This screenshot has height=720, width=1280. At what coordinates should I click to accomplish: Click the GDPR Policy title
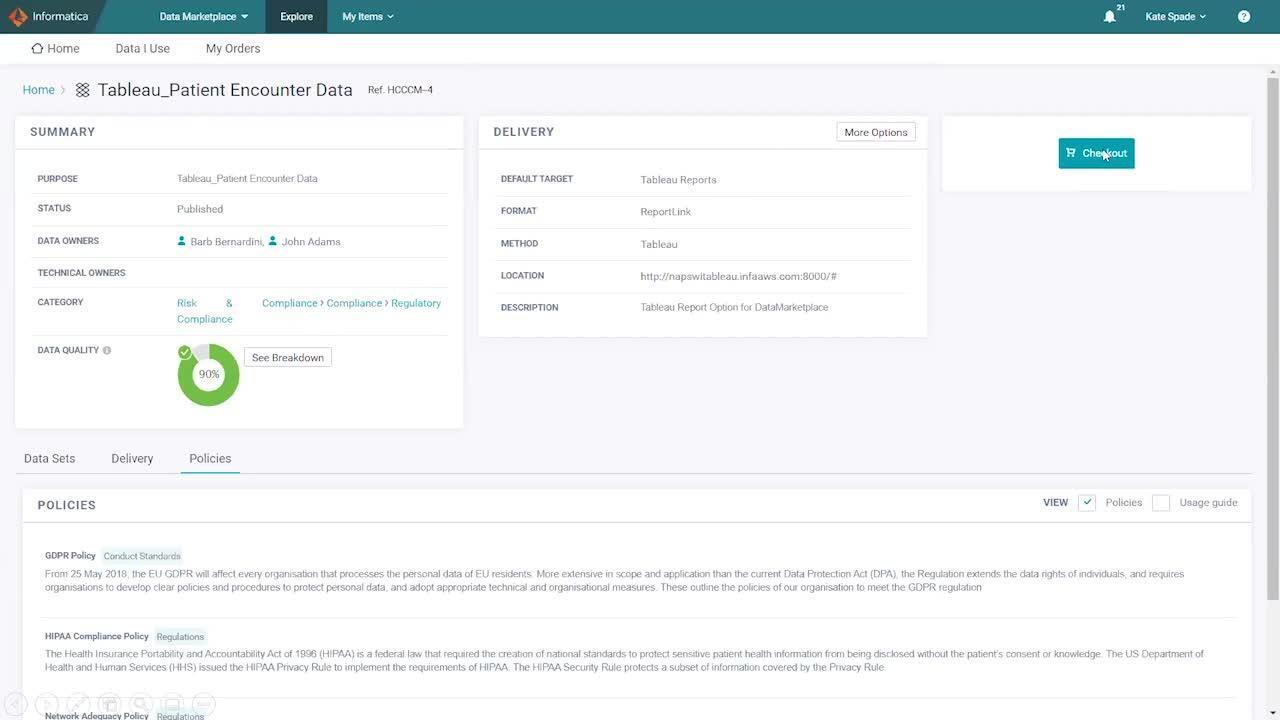tap(70, 555)
